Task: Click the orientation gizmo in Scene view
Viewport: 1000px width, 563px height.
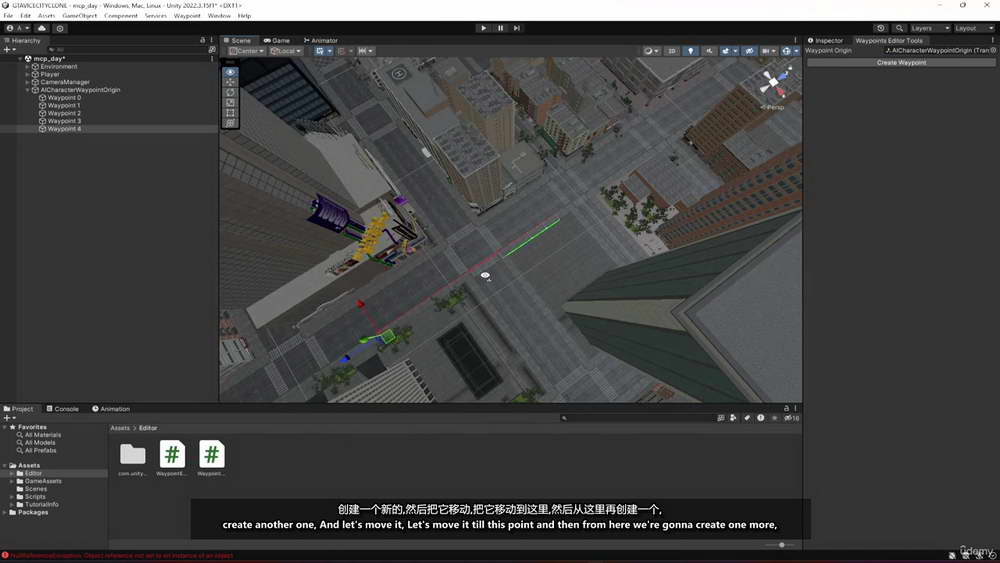Action: click(x=774, y=83)
